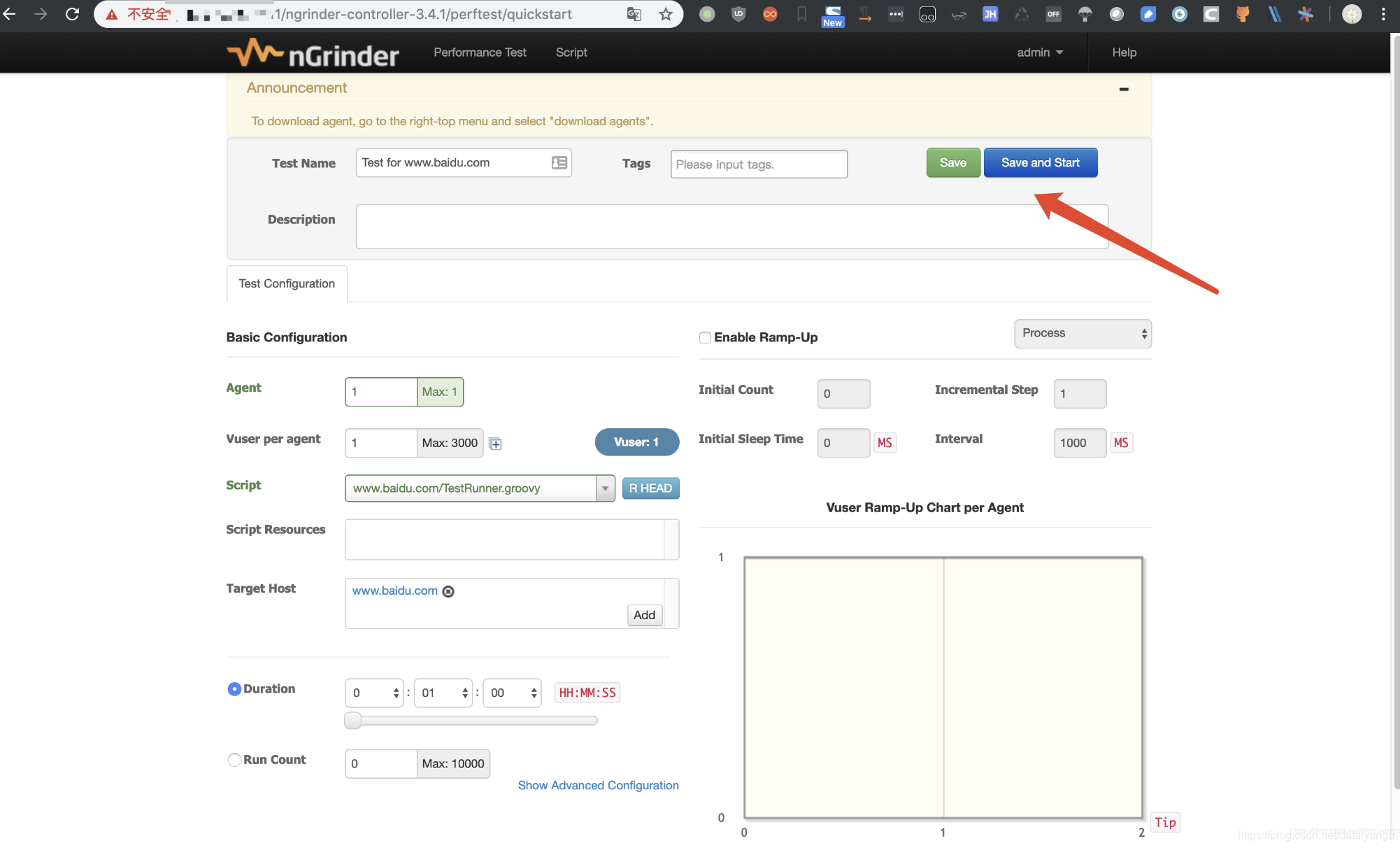Go to the Script menu item

(571, 52)
